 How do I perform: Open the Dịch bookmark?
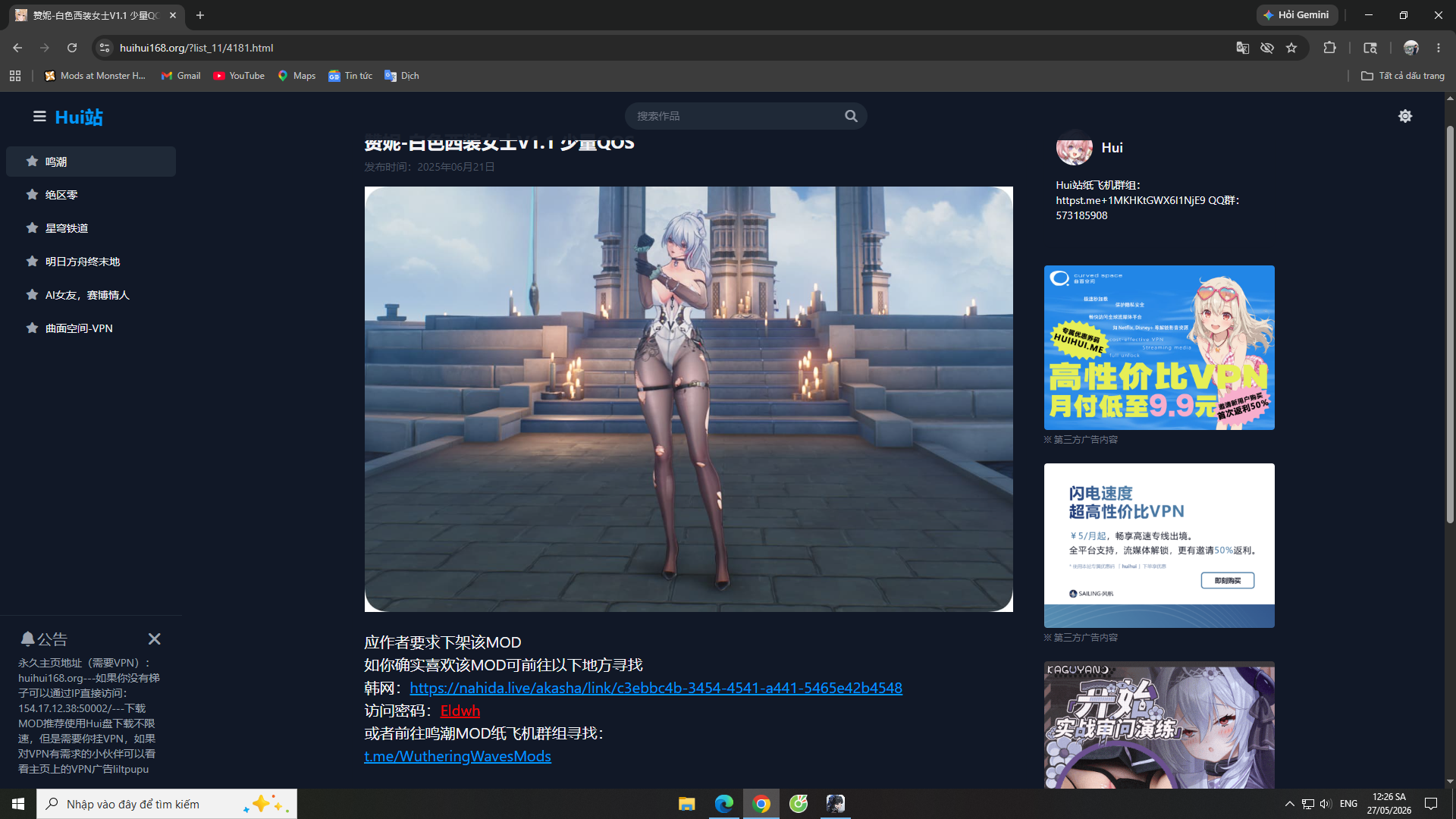tap(402, 76)
